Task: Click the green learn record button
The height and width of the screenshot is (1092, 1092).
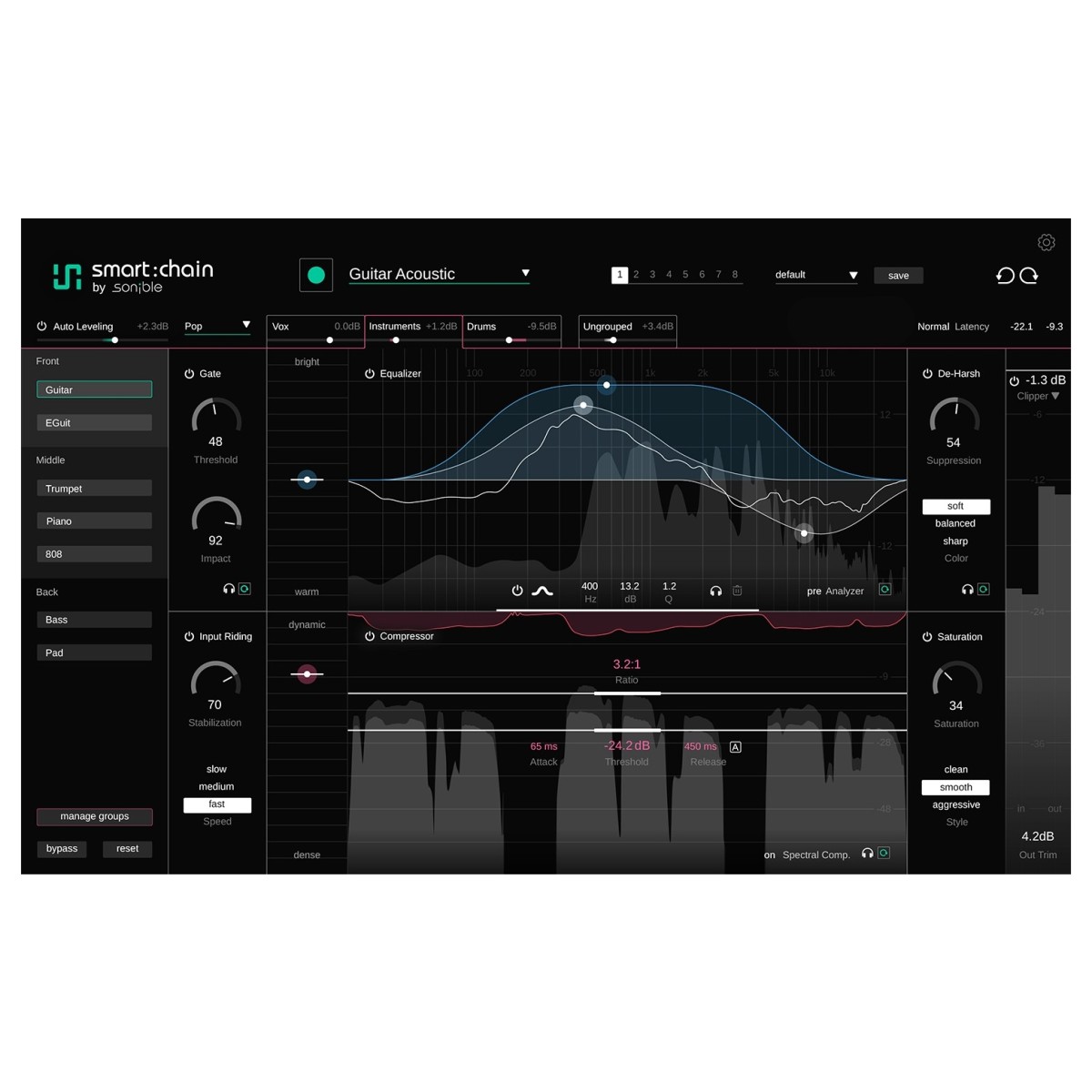Action: click(x=316, y=275)
